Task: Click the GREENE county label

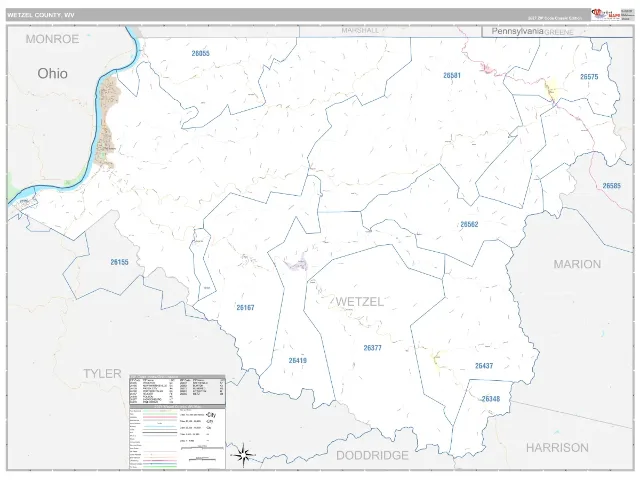Action: click(559, 32)
